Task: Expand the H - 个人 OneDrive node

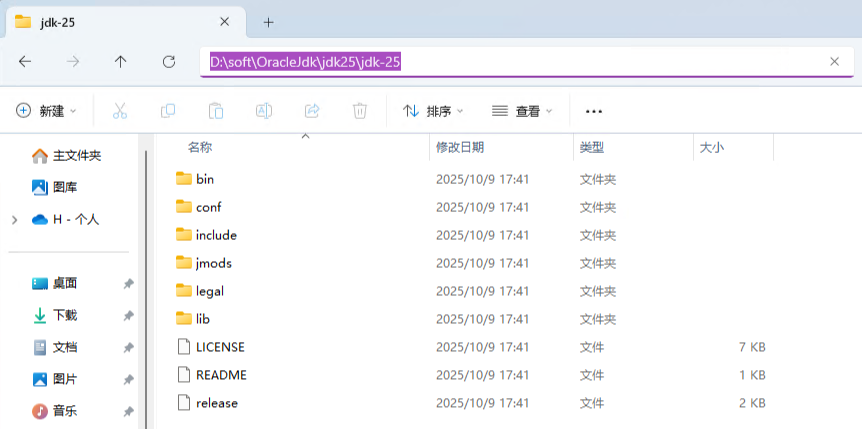Action: coord(15,220)
